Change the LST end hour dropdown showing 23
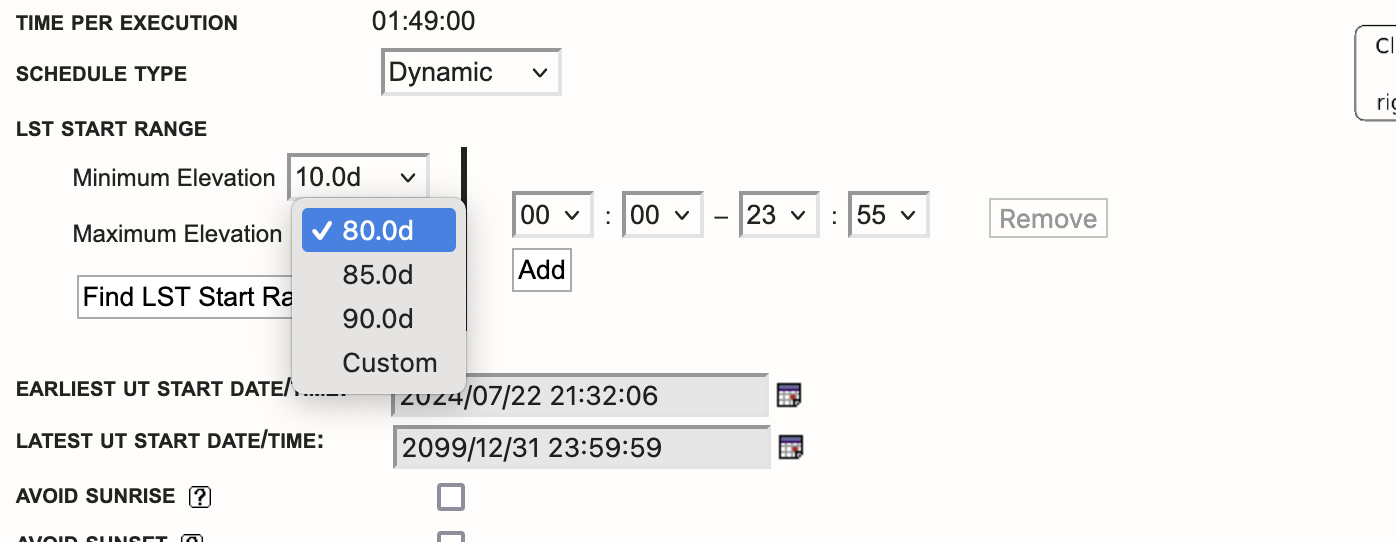 point(775,216)
